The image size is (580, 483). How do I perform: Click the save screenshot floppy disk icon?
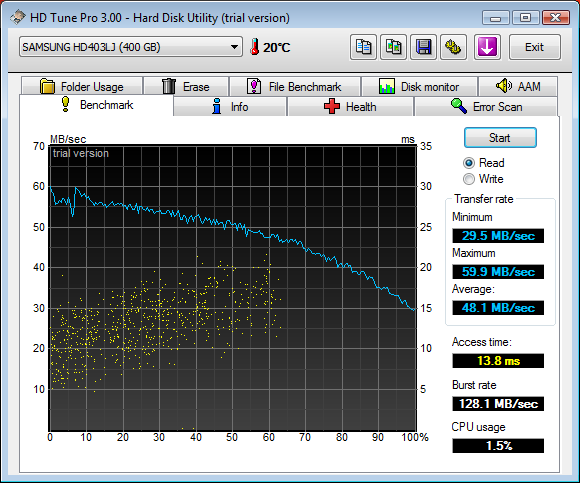[423, 47]
